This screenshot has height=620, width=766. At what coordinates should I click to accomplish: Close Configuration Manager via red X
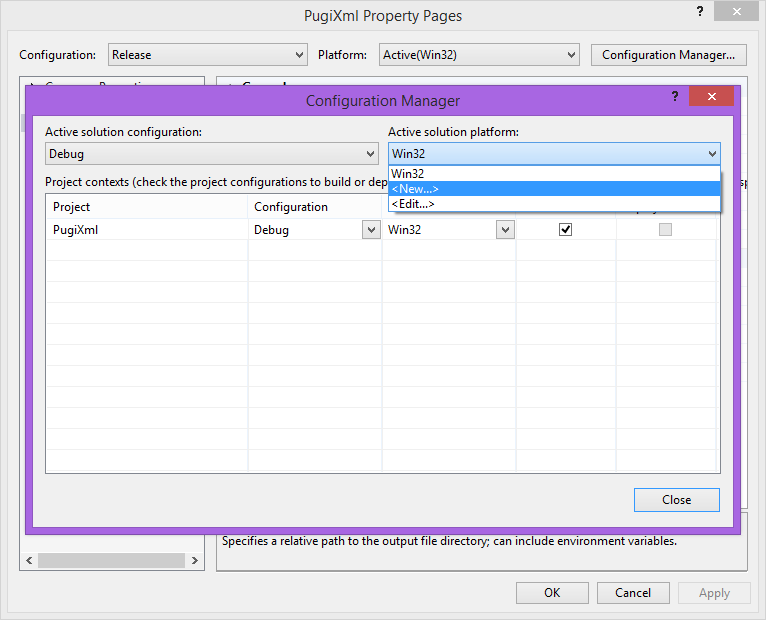point(711,96)
